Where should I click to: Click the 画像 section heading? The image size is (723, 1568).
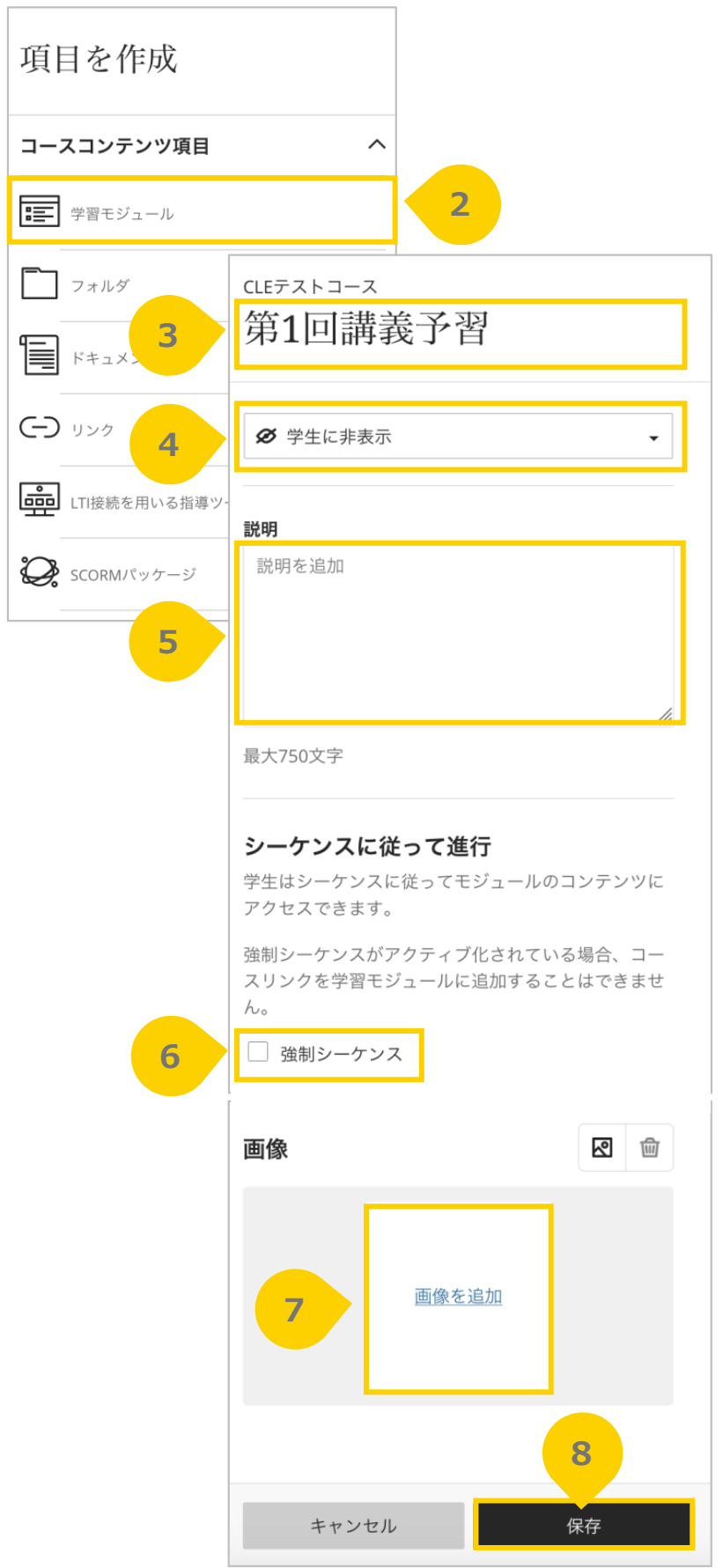265,1148
